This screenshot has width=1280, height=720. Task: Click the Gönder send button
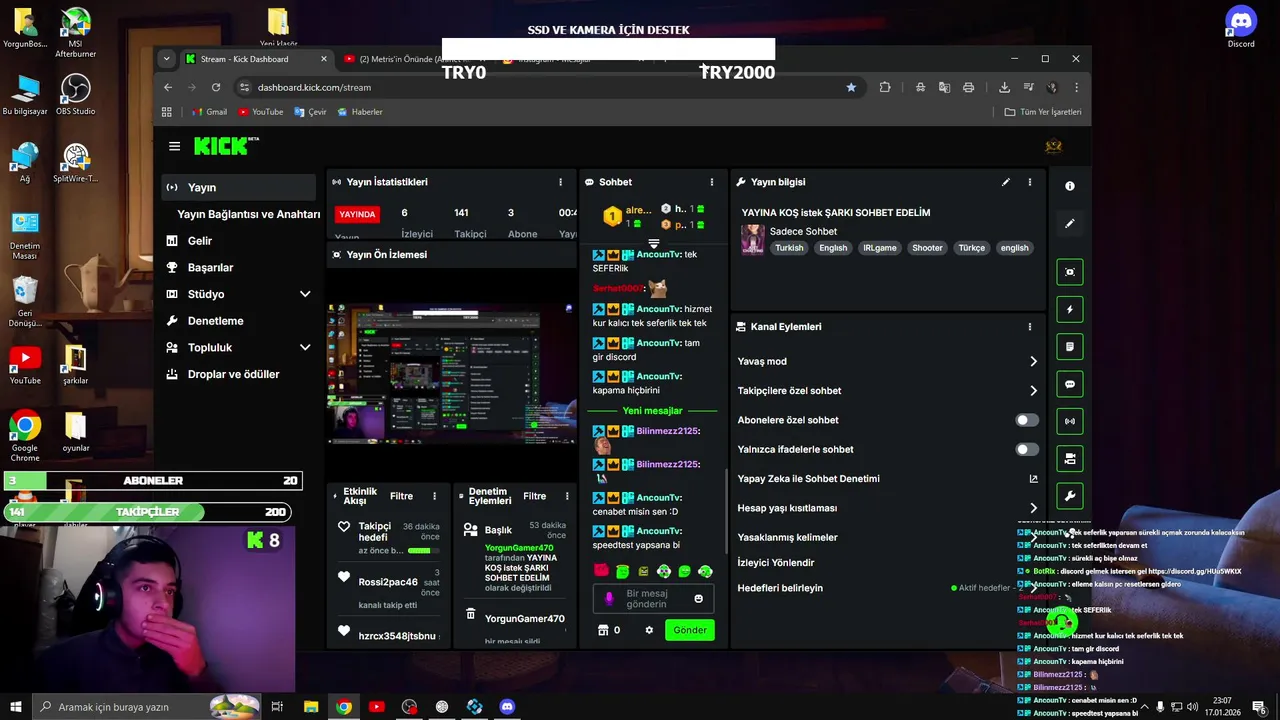click(690, 630)
